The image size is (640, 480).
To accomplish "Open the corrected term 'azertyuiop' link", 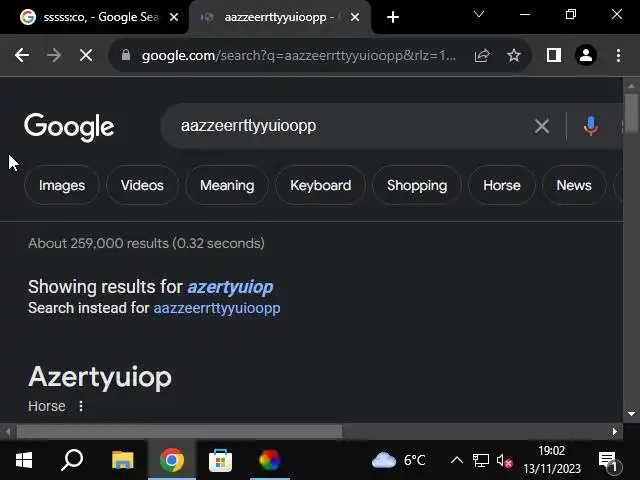I will (x=230, y=287).
